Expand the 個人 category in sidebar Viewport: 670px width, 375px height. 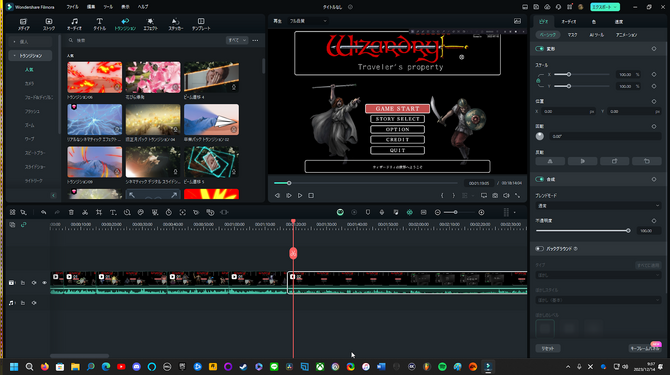[x=15, y=41]
